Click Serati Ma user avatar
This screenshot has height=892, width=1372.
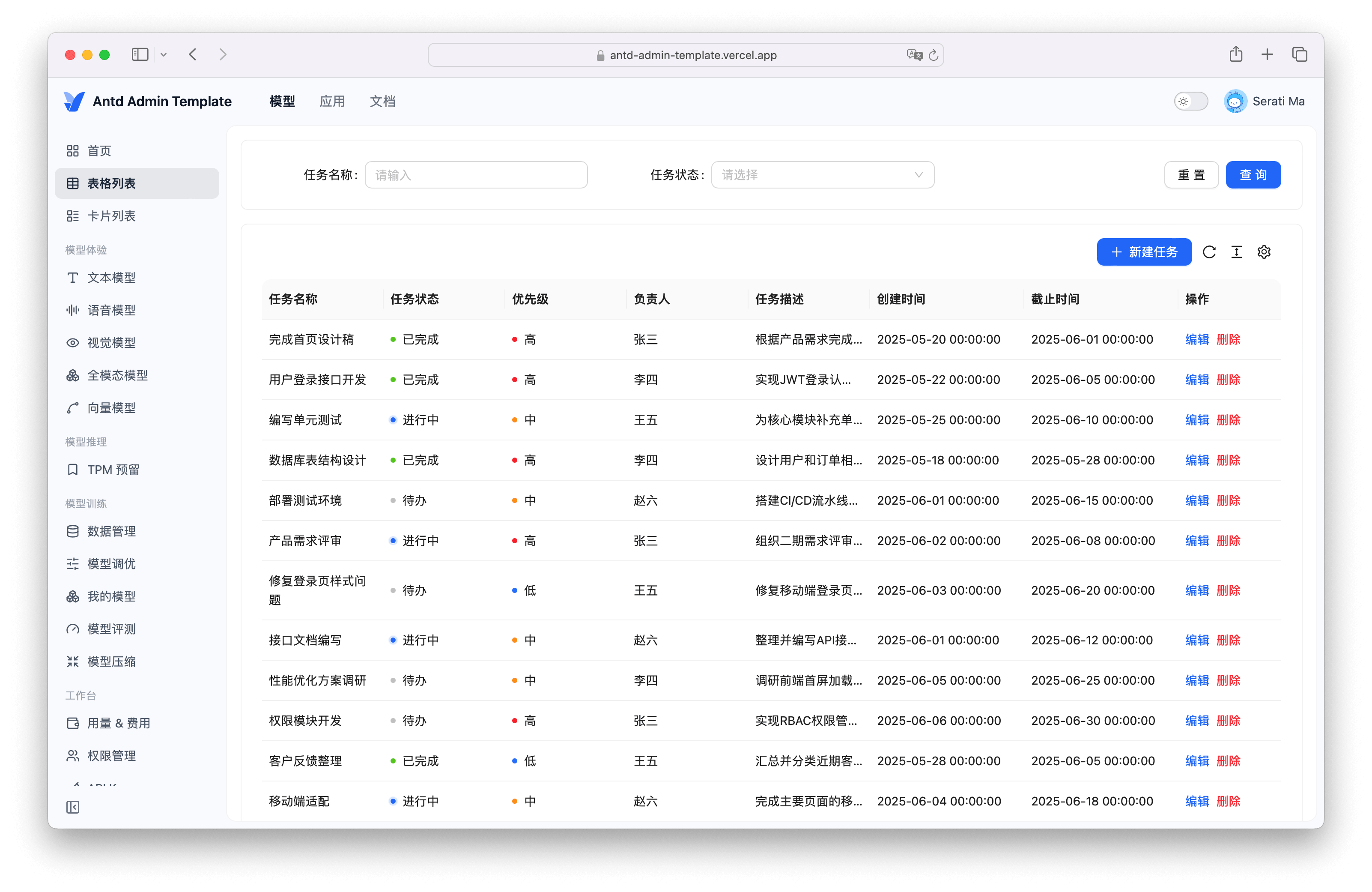[1235, 102]
